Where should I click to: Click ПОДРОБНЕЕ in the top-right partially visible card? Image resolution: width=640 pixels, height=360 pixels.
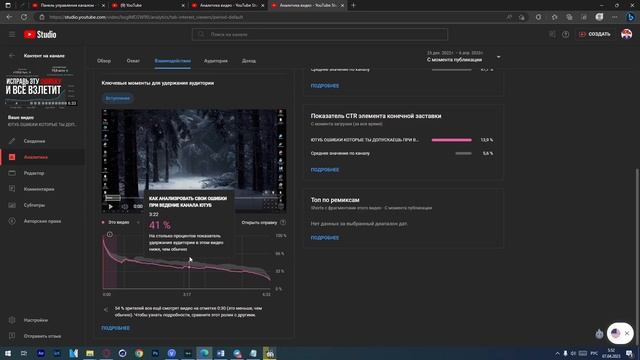(325, 86)
